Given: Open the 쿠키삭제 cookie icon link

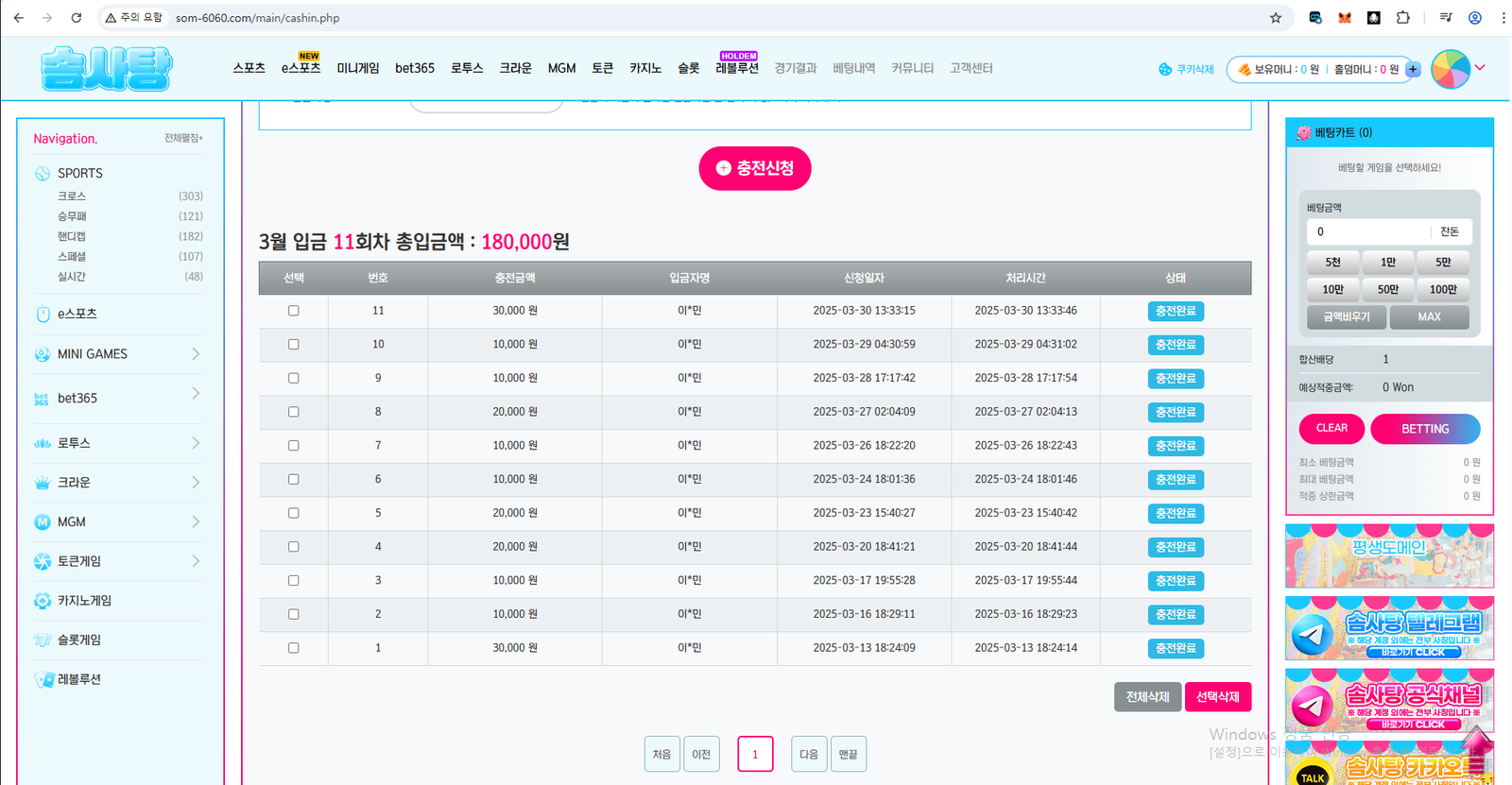Looking at the screenshot, I should point(1186,69).
